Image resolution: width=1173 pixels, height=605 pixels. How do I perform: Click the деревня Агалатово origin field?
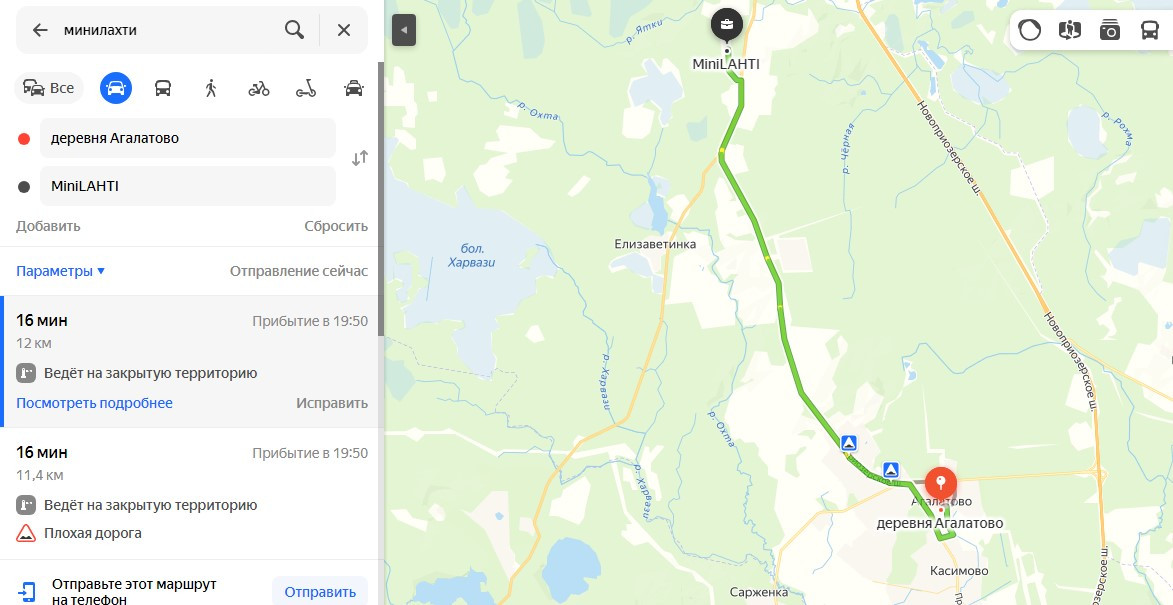coord(188,138)
